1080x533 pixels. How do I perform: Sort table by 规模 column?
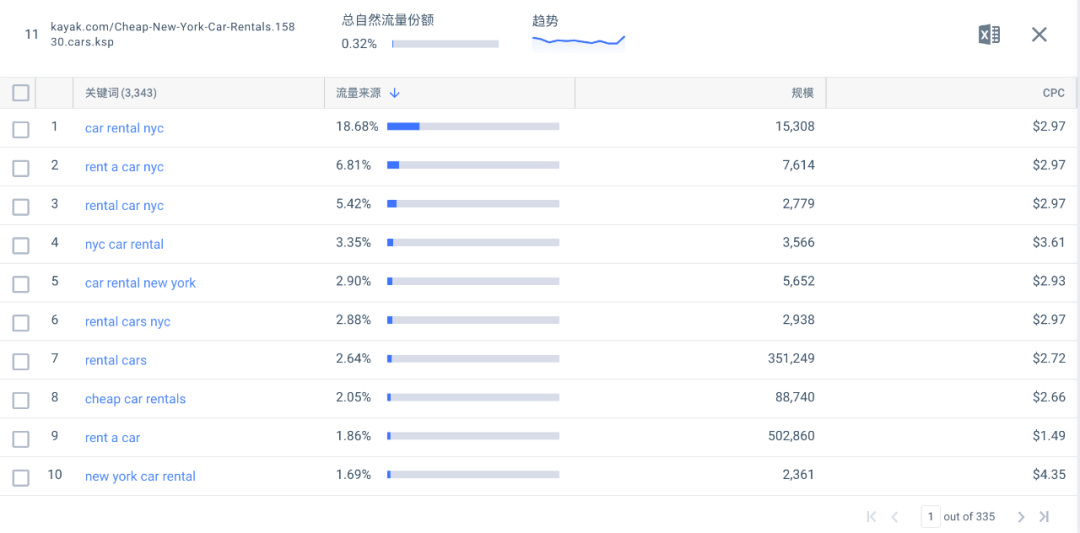(x=802, y=93)
